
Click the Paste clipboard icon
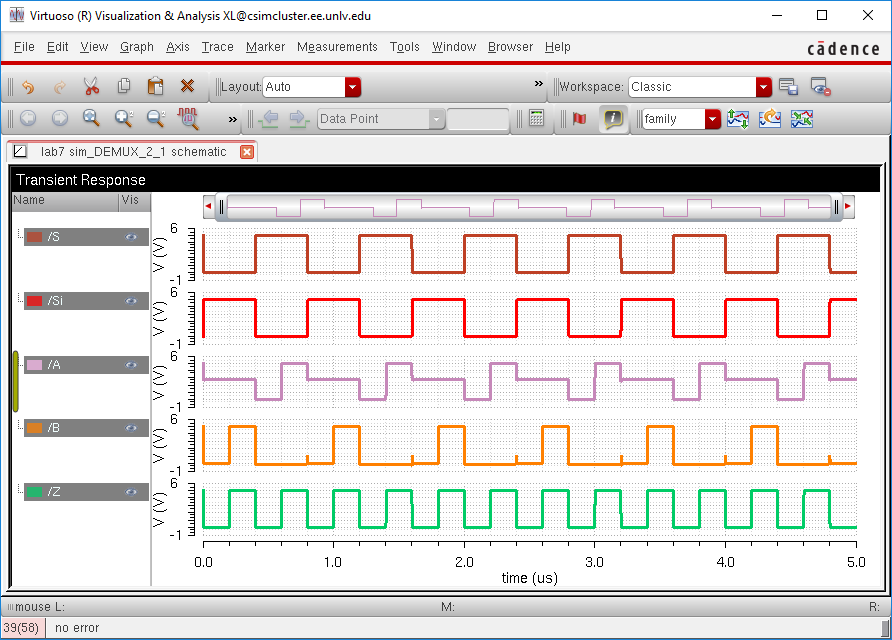pyautogui.click(x=155, y=87)
